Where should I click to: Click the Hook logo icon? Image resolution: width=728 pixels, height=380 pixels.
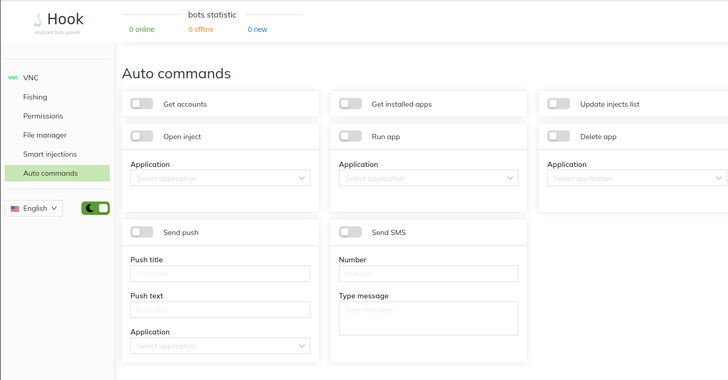pyautogui.click(x=38, y=20)
